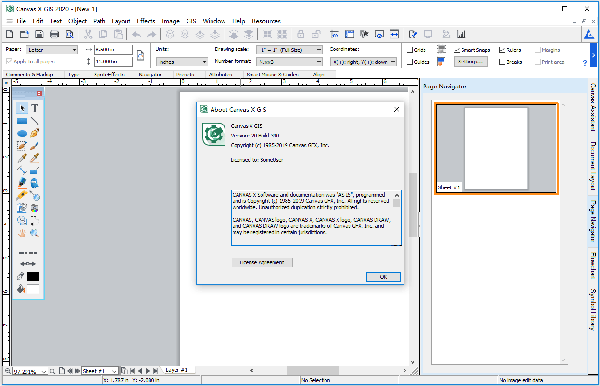This screenshot has height=386, width=600.
Task: Click the paper width input field
Action: (113, 50)
